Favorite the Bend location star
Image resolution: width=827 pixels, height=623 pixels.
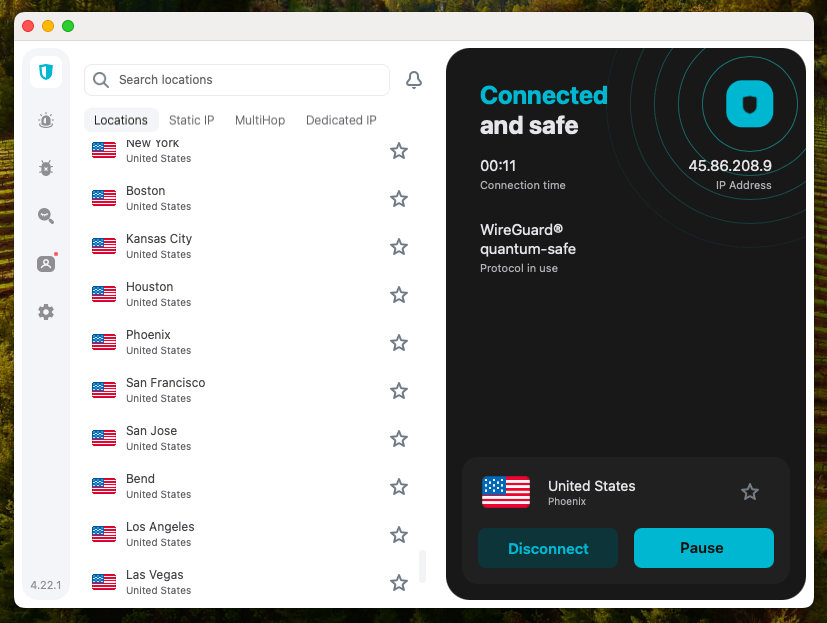pyautogui.click(x=399, y=487)
